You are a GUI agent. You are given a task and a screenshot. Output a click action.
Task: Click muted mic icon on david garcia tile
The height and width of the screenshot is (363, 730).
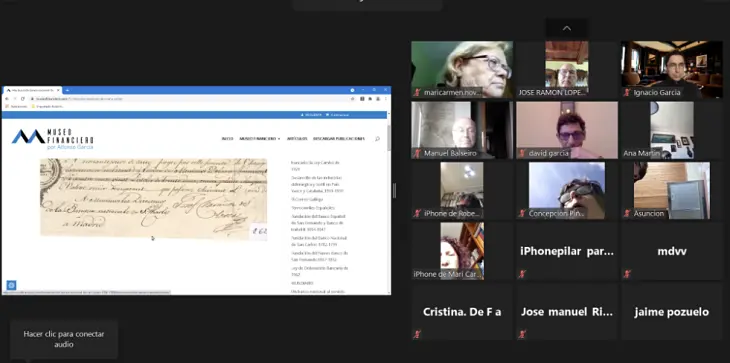(x=522, y=153)
